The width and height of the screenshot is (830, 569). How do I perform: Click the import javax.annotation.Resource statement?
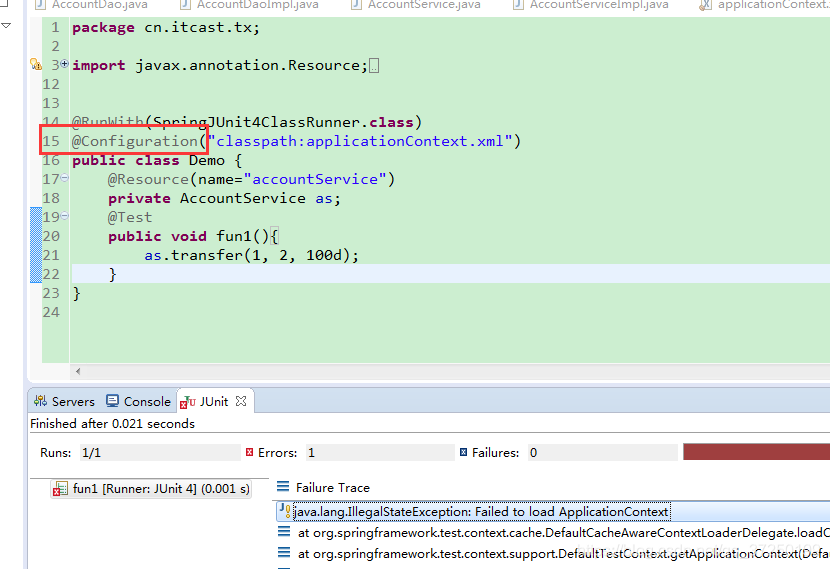[x=220, y=66]
